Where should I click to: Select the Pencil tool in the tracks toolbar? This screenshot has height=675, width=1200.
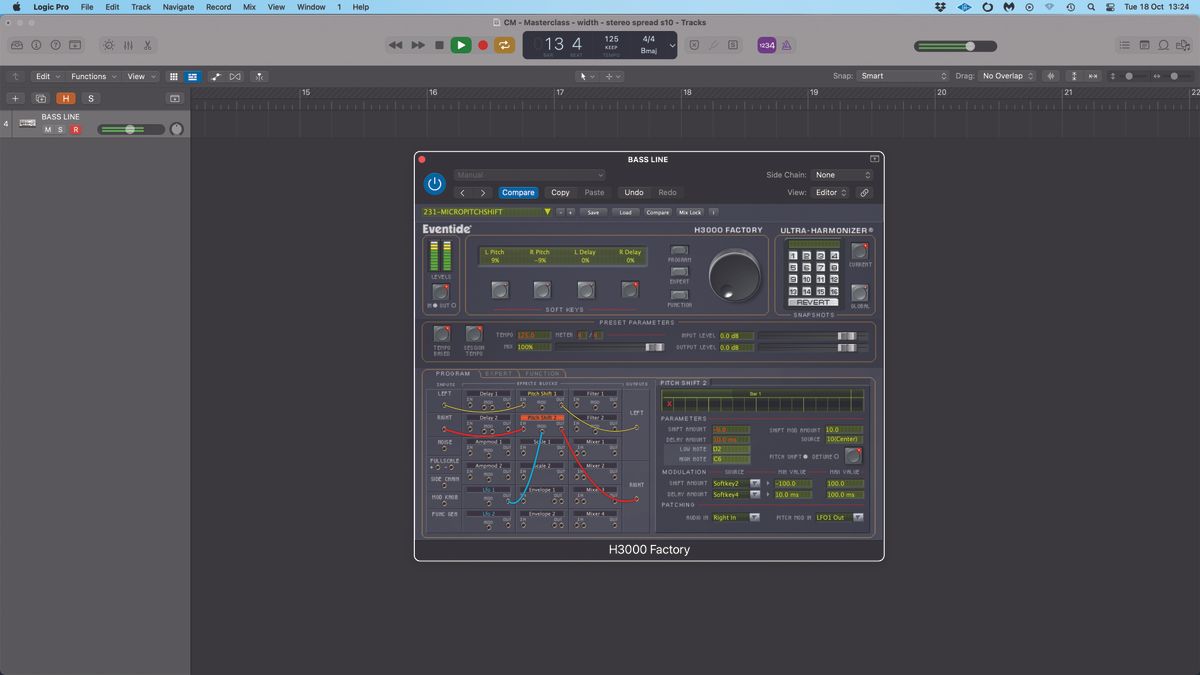point(216,76)
